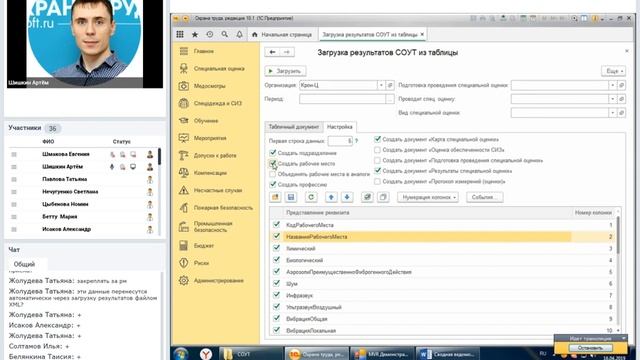640x360 pixels.
Task: Click the События button
Action: tap(484, 197)
